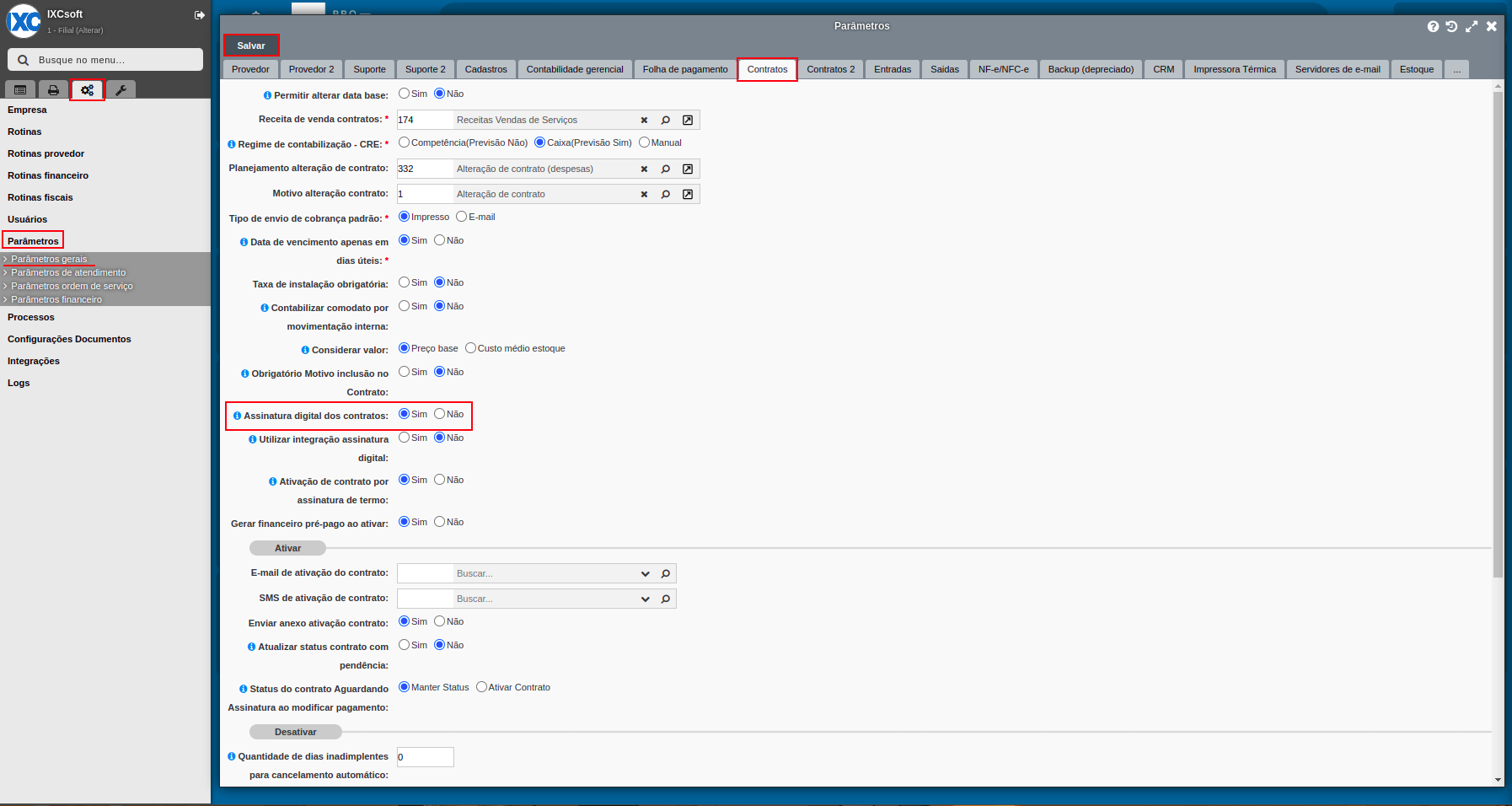This screenshot has width=1512, height=806.
Task: Clear the Planejamento alteração de contrato field
Action: pos(644,169)
